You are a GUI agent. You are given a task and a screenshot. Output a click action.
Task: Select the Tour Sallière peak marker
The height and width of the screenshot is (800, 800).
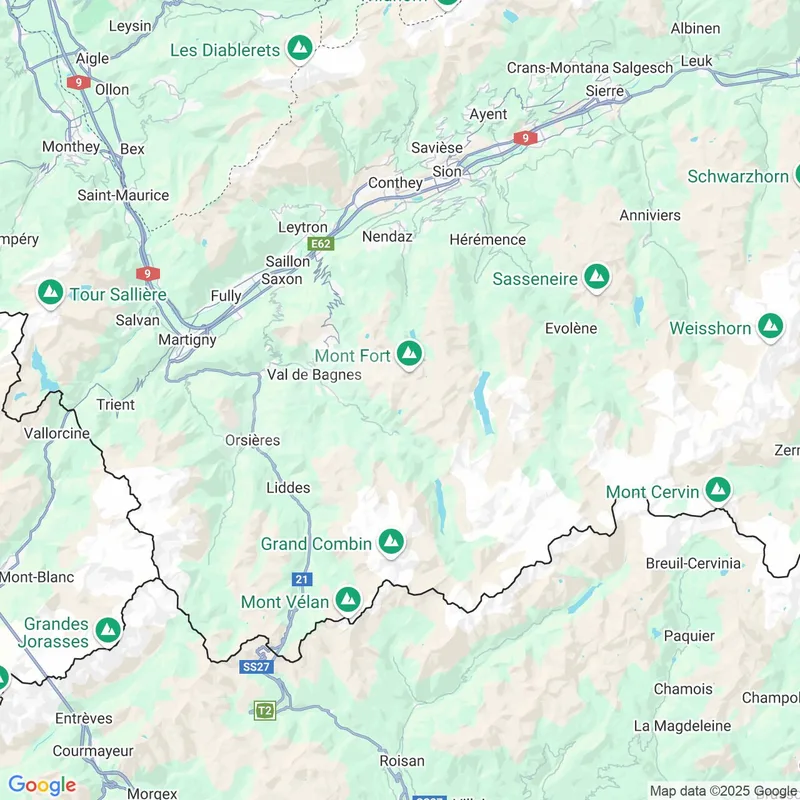(51, 293)
